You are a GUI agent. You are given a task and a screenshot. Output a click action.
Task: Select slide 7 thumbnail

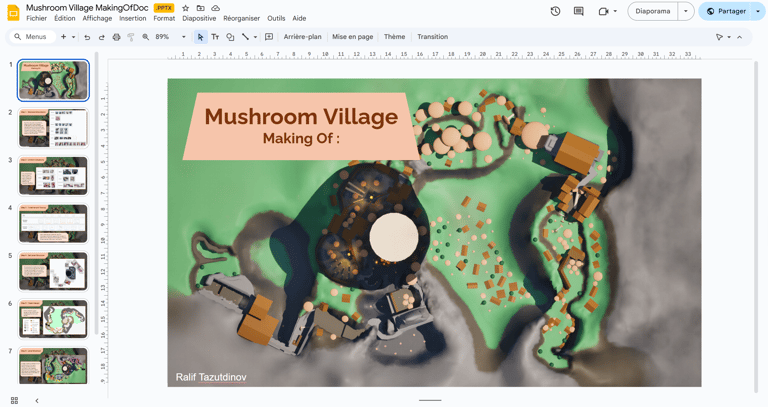[x=53, y=366]
